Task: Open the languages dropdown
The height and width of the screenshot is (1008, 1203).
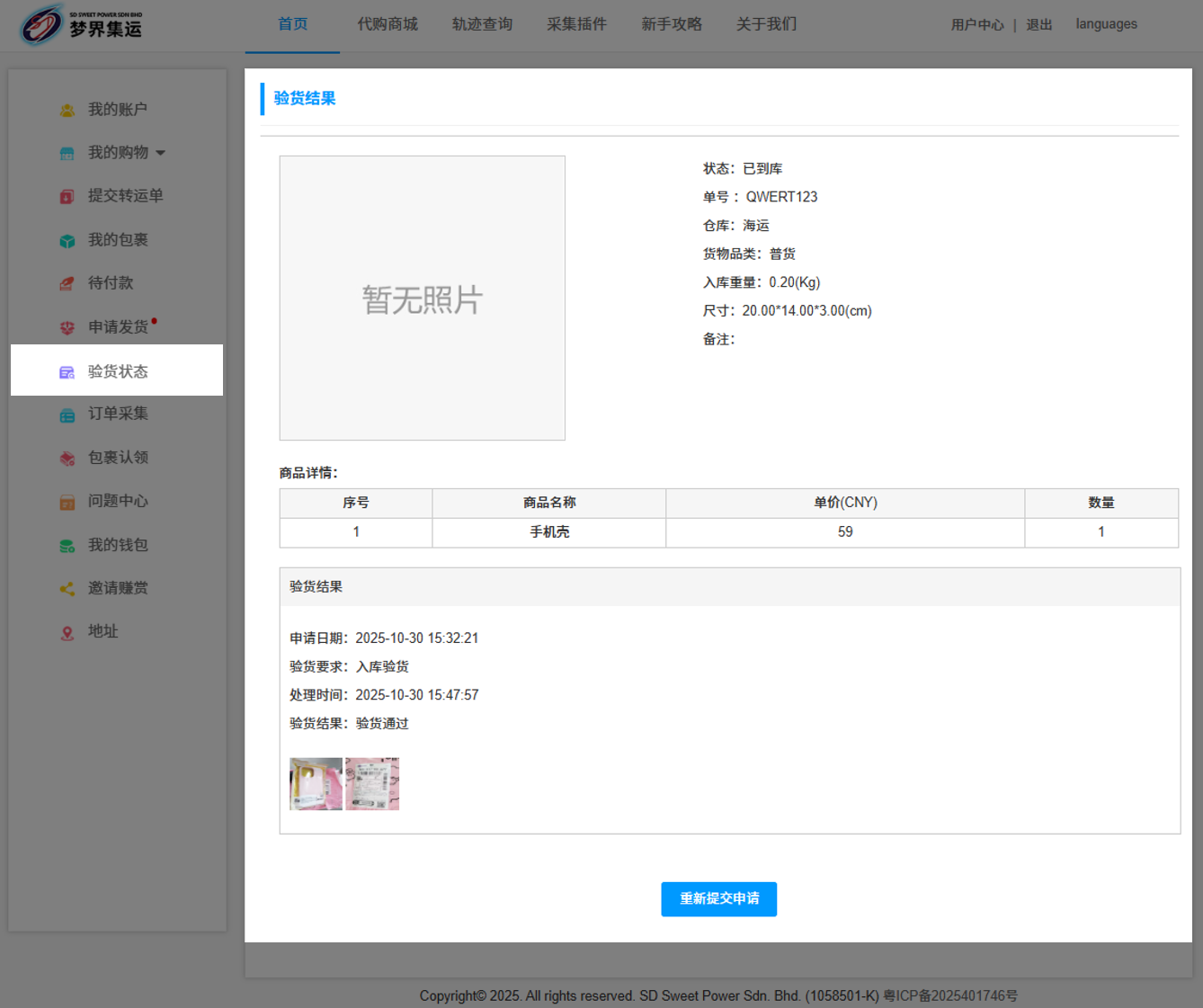Action: pos(1106,24)
